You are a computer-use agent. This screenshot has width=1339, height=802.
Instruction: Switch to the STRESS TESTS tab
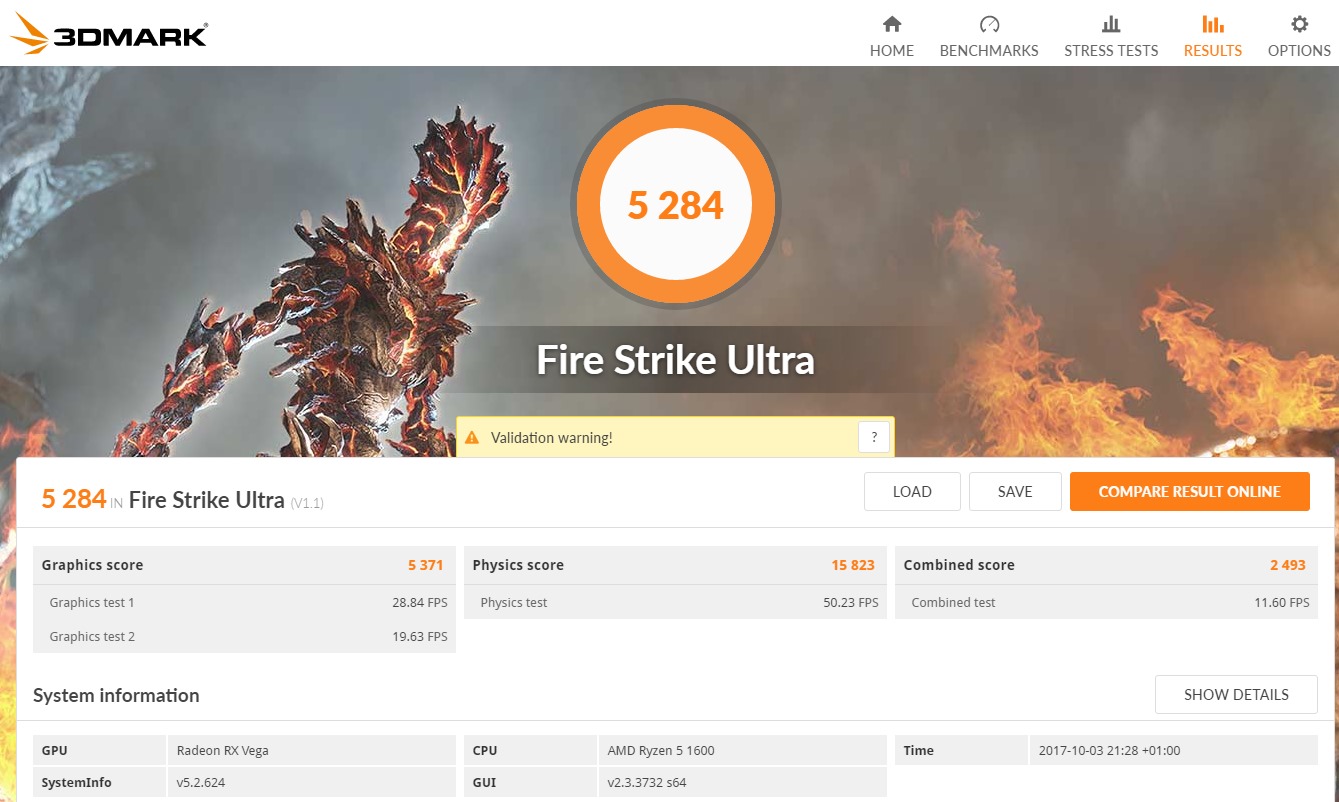1111,36
